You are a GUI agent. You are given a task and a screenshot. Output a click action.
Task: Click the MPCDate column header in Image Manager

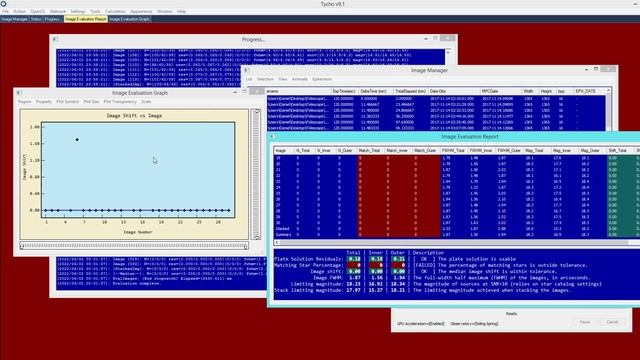click(501, 91)
